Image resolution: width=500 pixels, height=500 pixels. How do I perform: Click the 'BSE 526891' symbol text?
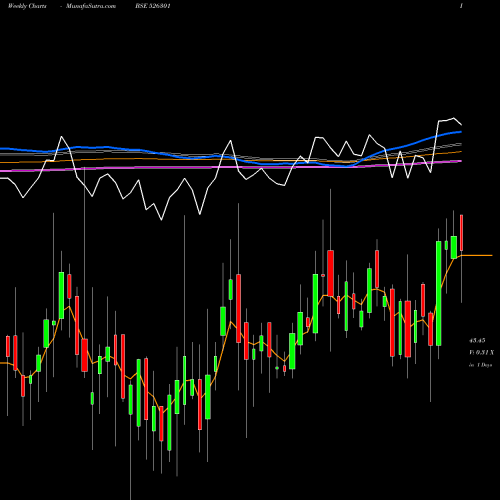pos(153,6)
